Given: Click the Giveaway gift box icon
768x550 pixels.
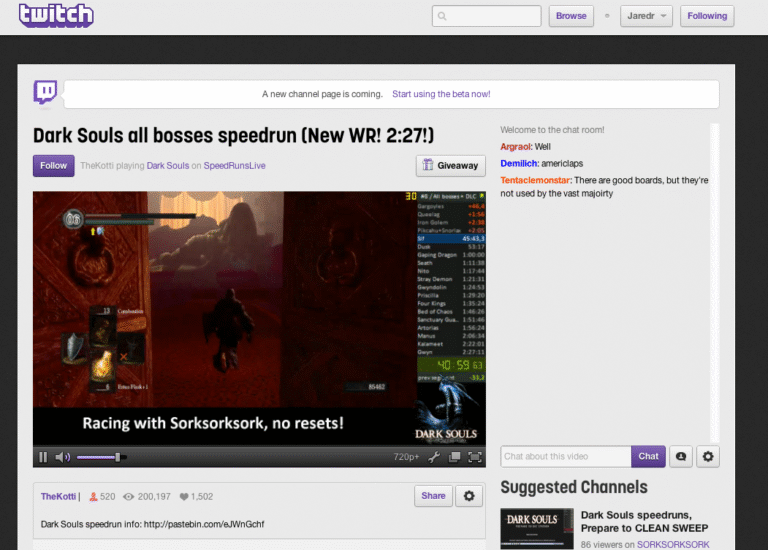Looking at the screenshot, I should [428, 165].
